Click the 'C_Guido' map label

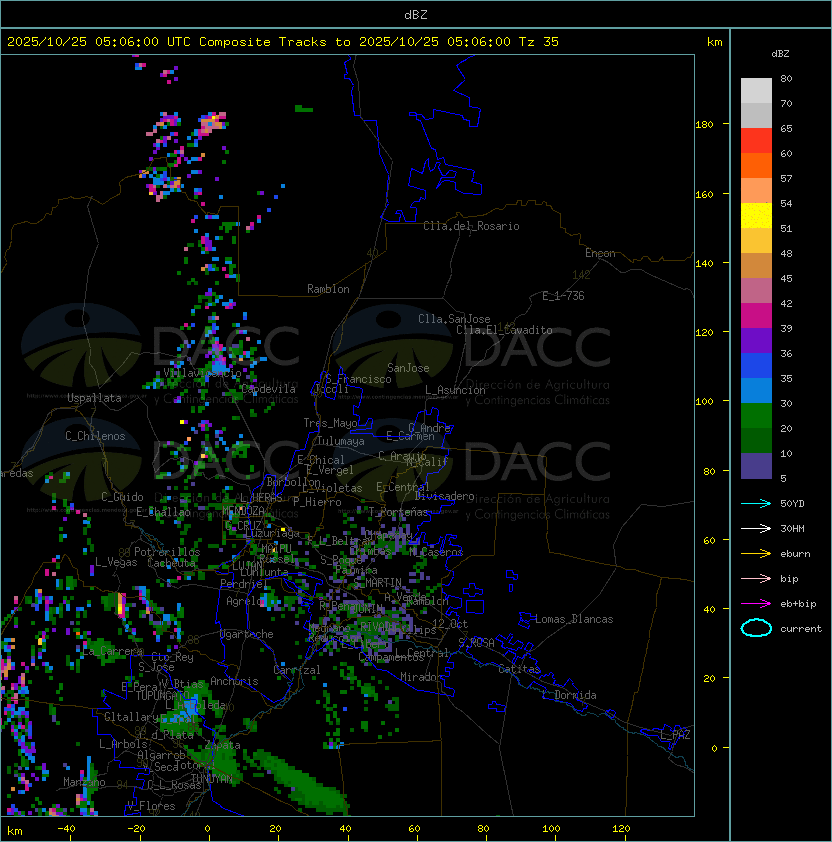[x=122, y=497]
